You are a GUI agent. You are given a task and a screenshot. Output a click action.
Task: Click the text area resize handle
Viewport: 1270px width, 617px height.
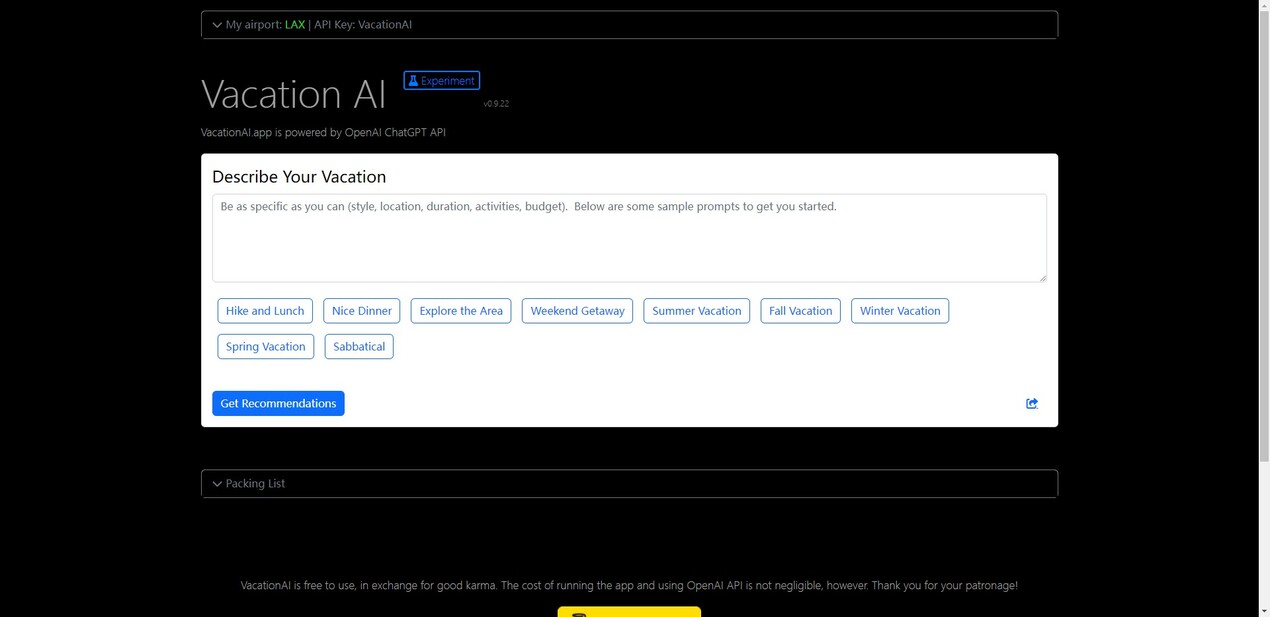1042,277
